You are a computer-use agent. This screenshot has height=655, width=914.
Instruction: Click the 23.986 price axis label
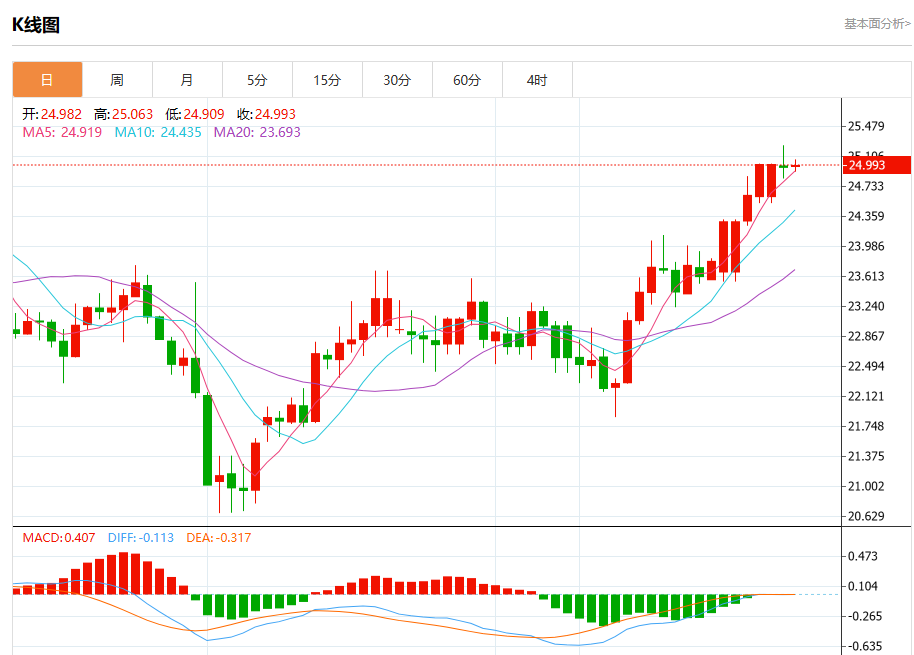pos(866,246)
